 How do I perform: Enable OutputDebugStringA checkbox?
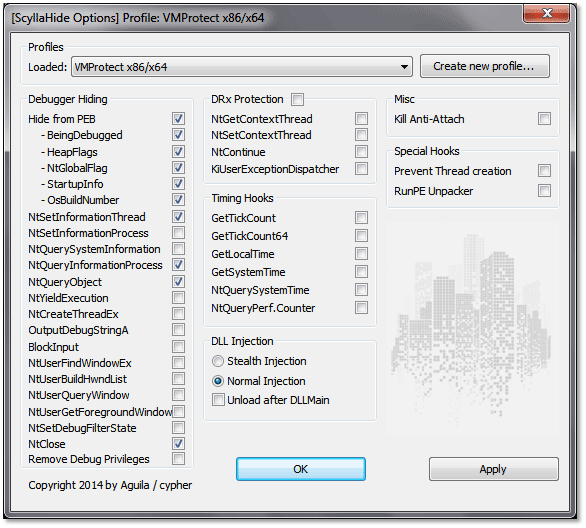(x=178, y=330)
